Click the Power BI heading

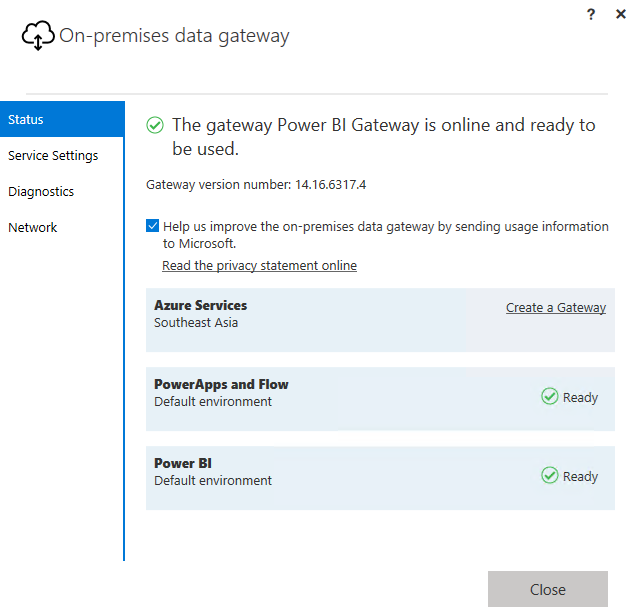(183, 463)
